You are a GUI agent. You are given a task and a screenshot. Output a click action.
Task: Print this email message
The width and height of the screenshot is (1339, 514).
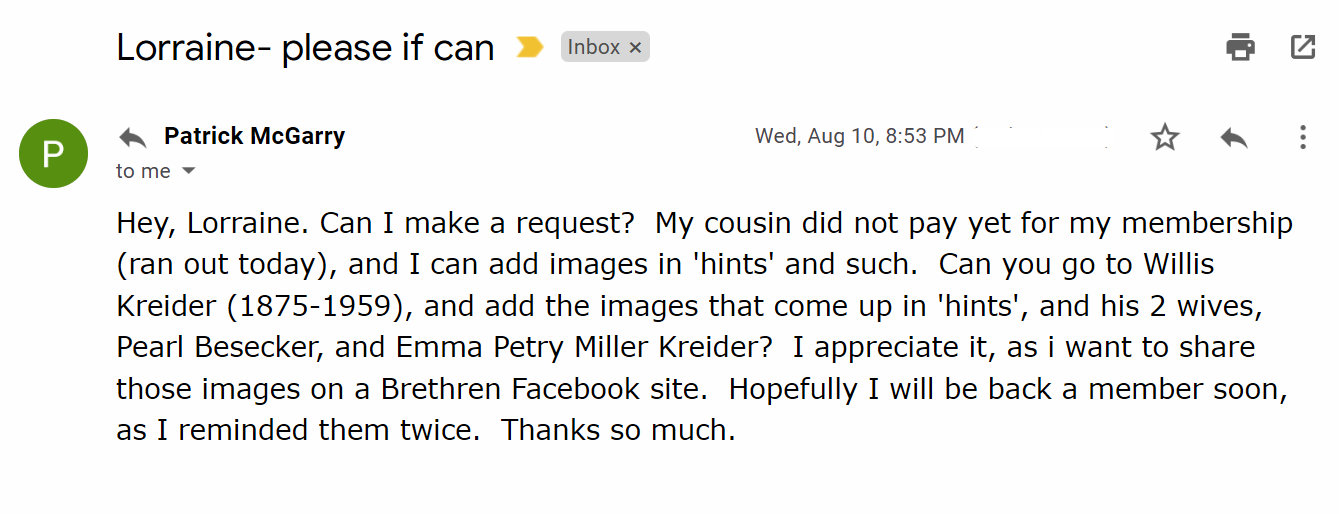[1240, 47]
